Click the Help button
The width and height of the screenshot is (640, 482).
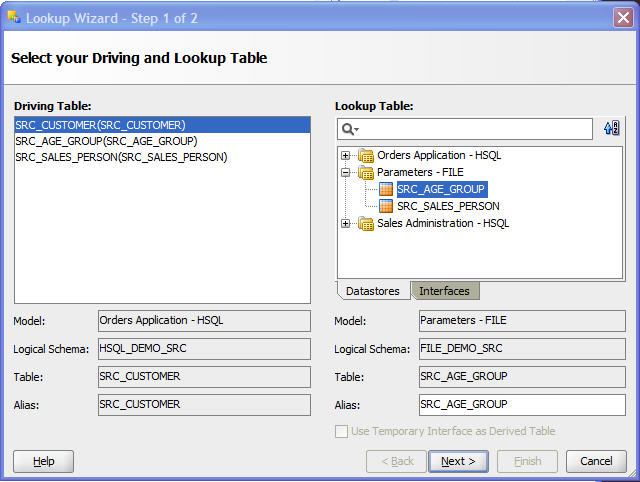[x=44, y=461]
